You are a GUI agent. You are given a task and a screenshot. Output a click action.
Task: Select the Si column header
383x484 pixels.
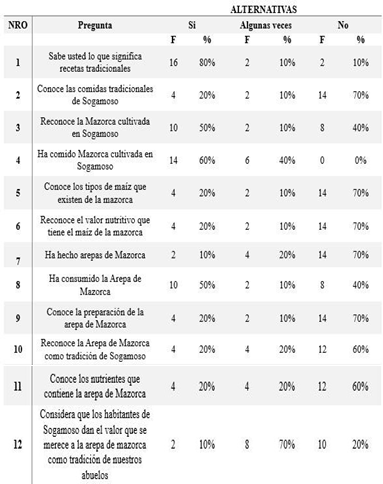click(x=192, y=25)
